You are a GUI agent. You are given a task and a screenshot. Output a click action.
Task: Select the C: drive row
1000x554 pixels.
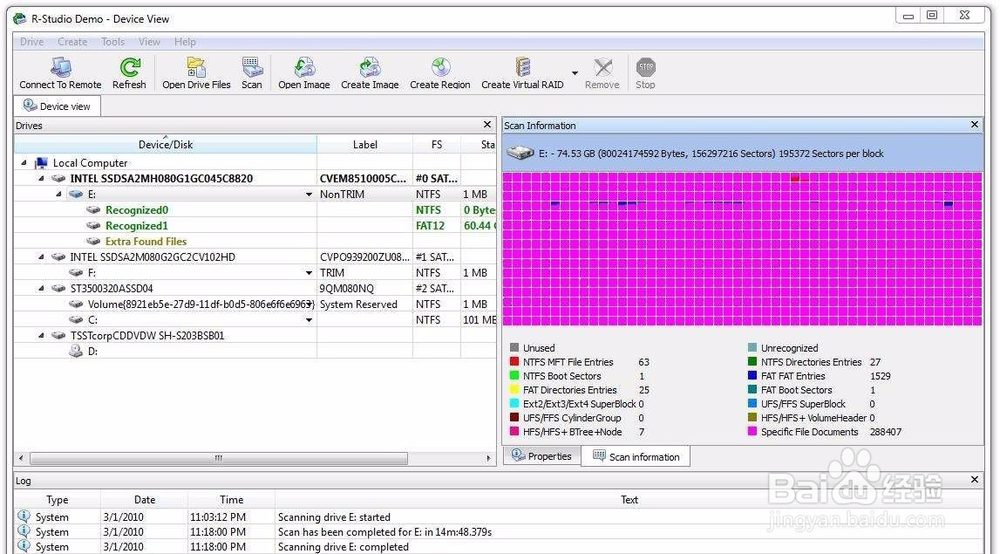254,320
